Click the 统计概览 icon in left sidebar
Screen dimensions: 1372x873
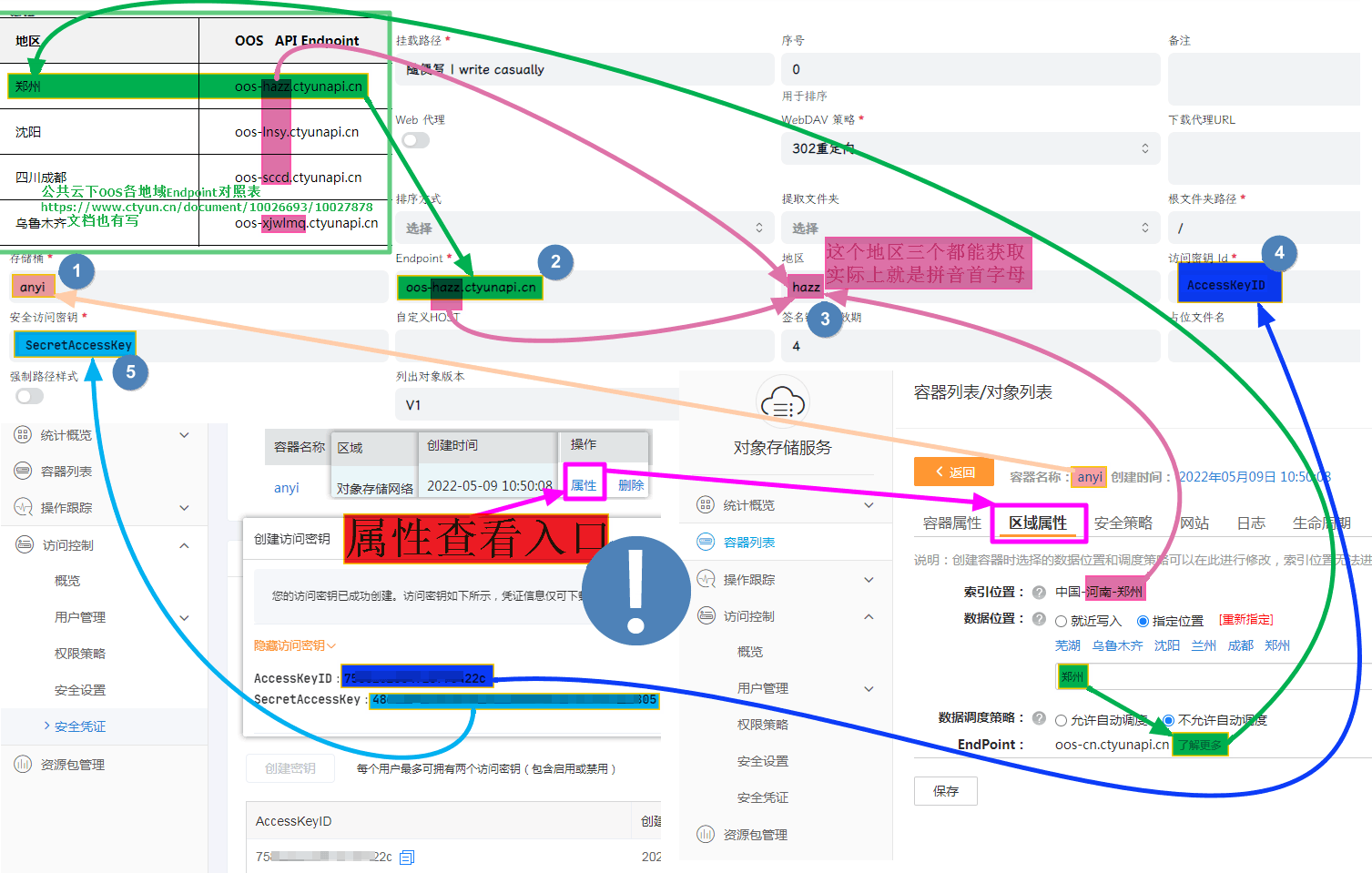23,435
